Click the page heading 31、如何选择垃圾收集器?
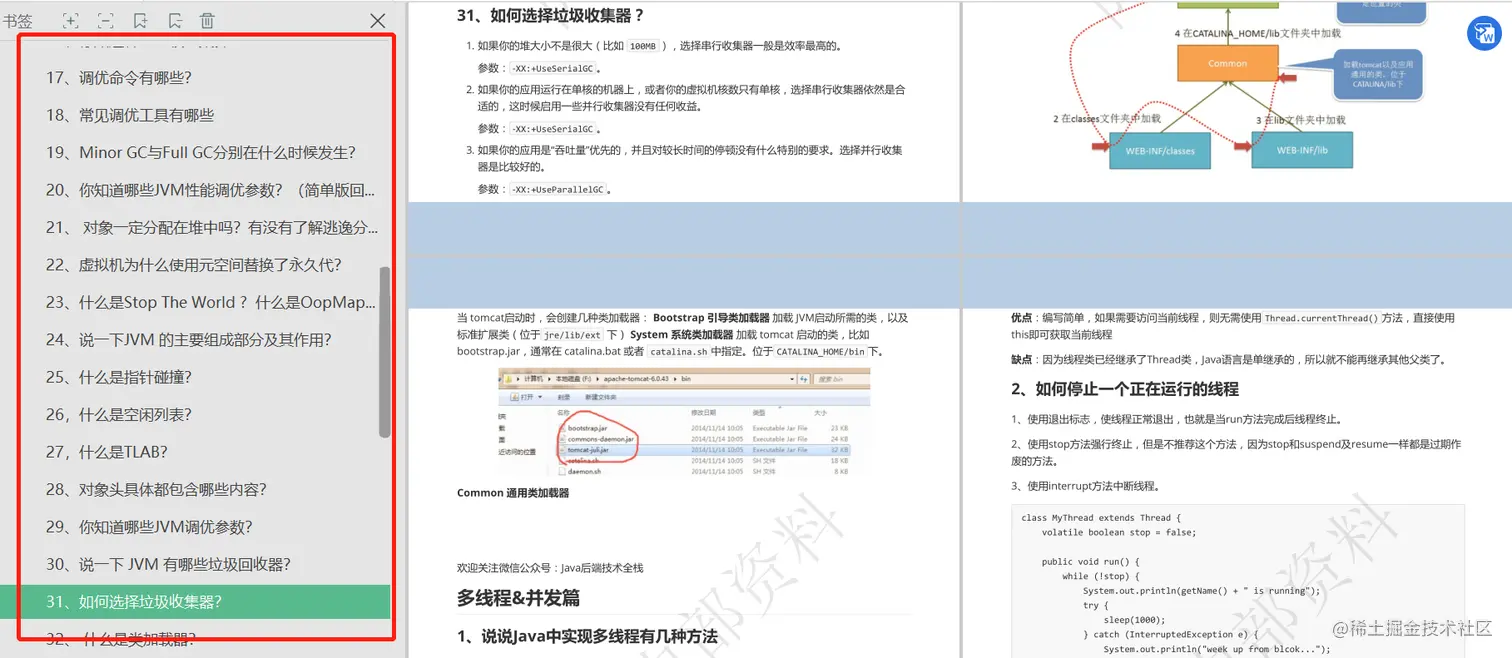Screen dimensions: 1512x658 pyautogui.click(x=550, y=15)
